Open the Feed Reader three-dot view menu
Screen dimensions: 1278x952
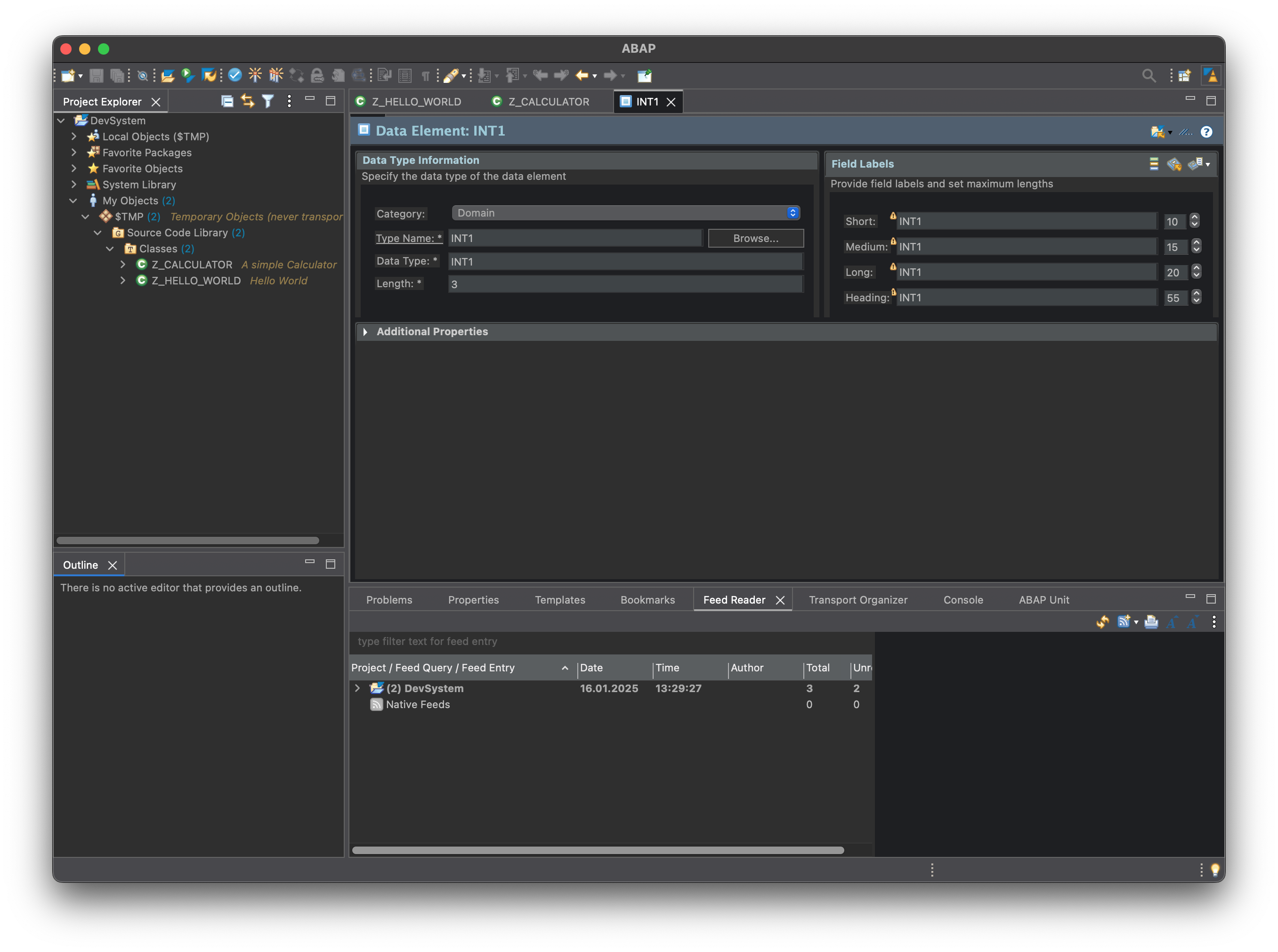[x=1214, y=622]
